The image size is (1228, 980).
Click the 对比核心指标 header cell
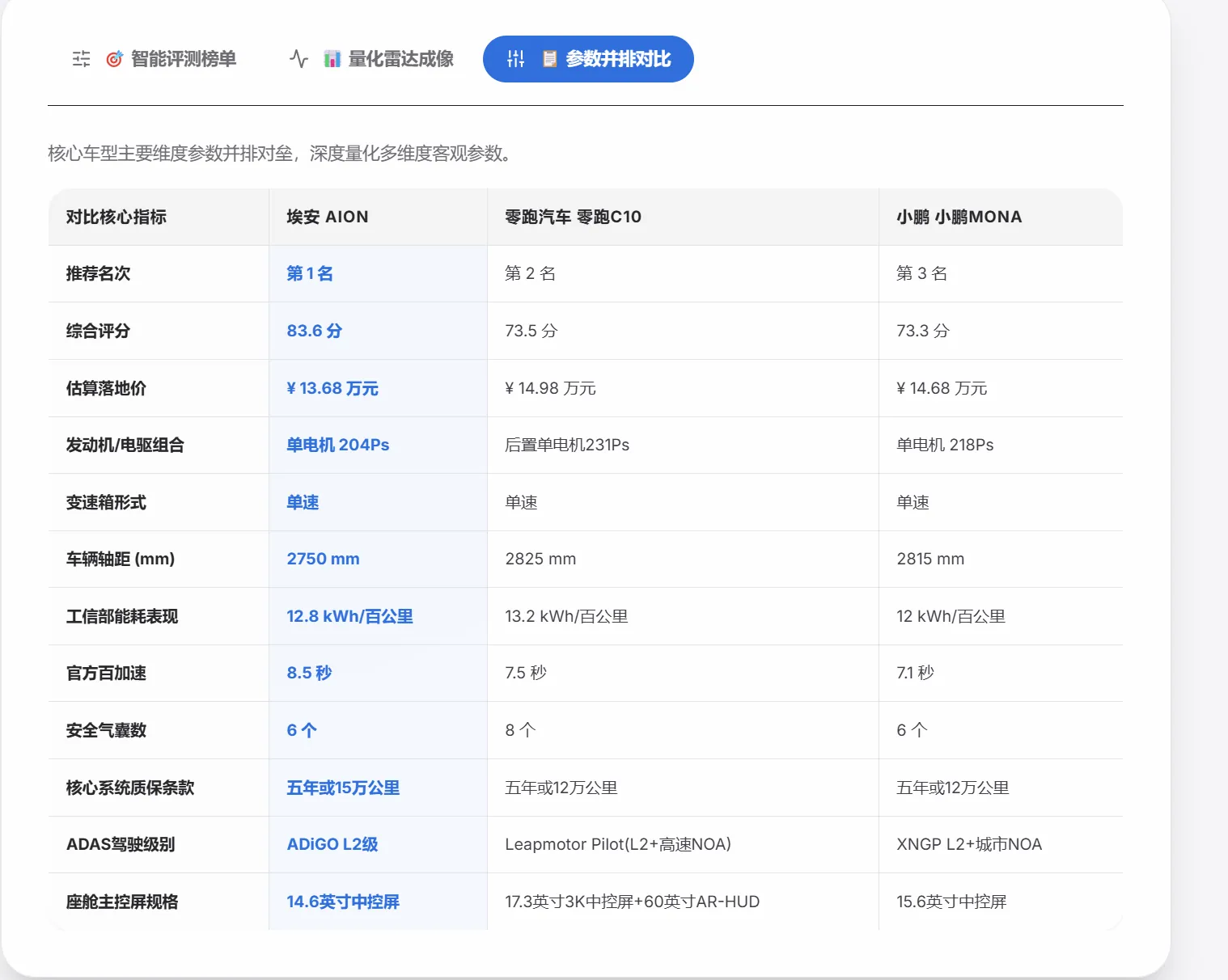click(159, 217)
